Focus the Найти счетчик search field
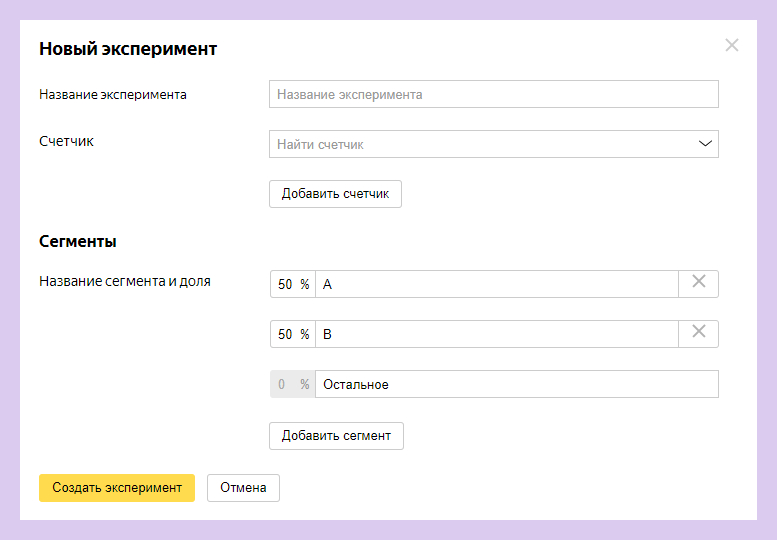 [480, 144]
